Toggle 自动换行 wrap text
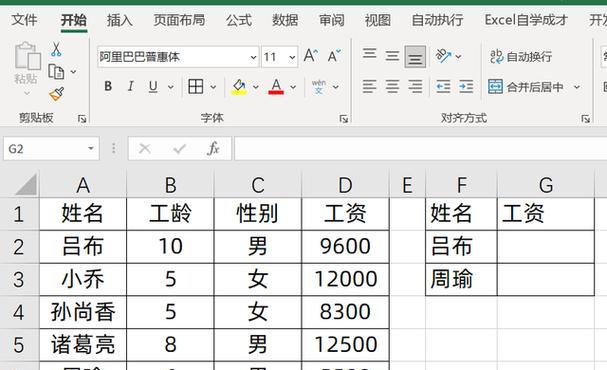The width and height of the screenshot is (607, 370). coord(521,57)
